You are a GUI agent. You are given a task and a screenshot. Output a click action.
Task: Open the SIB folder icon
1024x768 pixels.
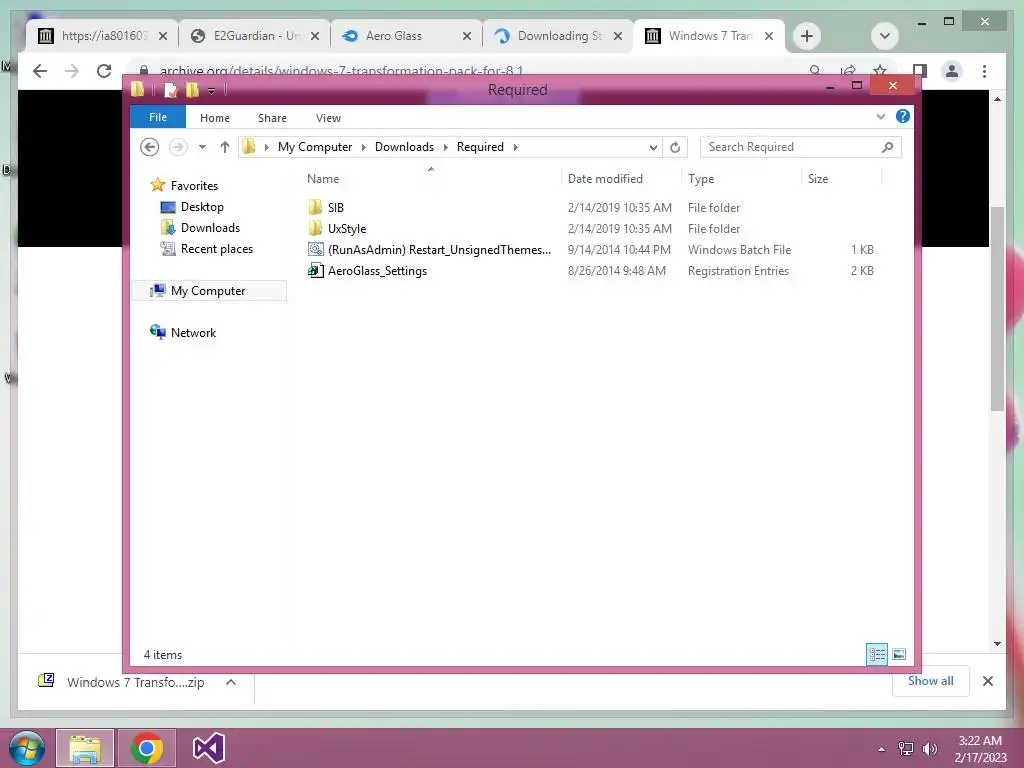[315, 208]
